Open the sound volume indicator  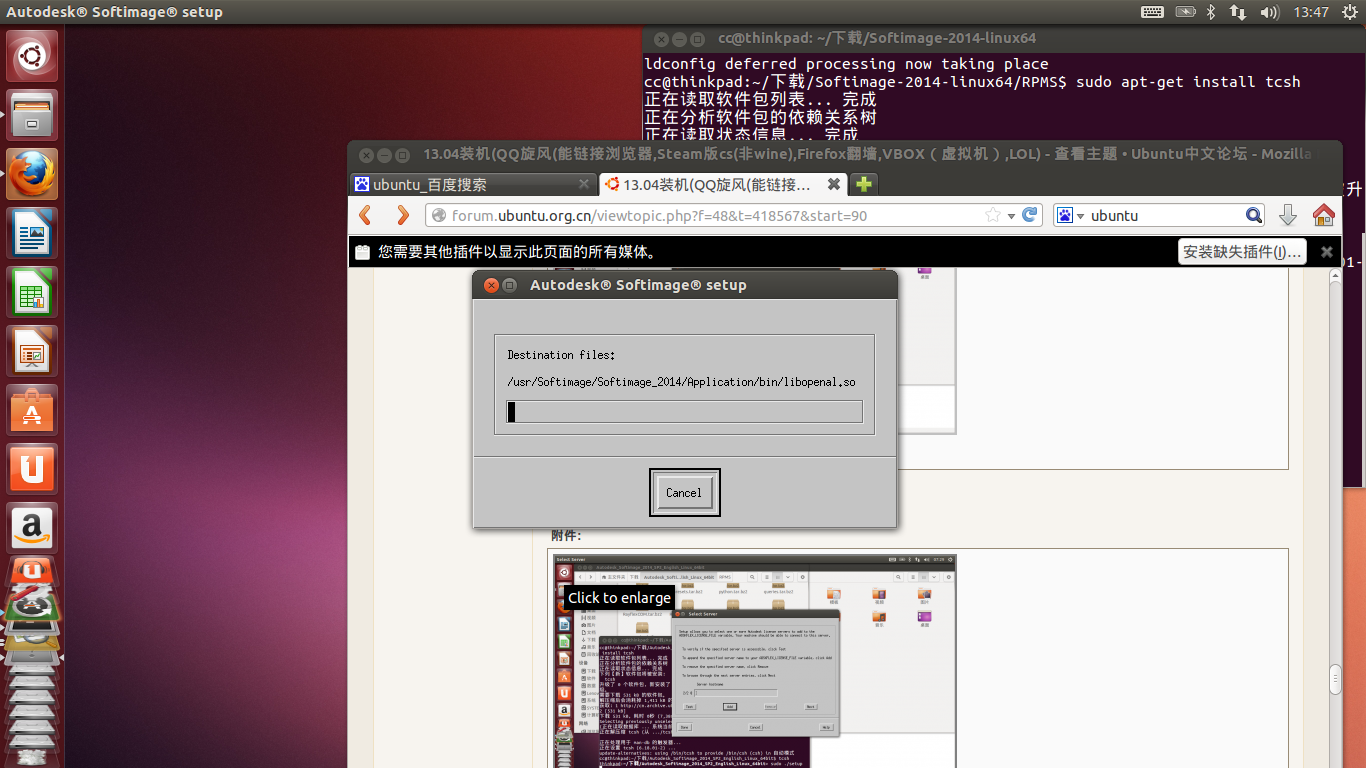click(1270, 12)
